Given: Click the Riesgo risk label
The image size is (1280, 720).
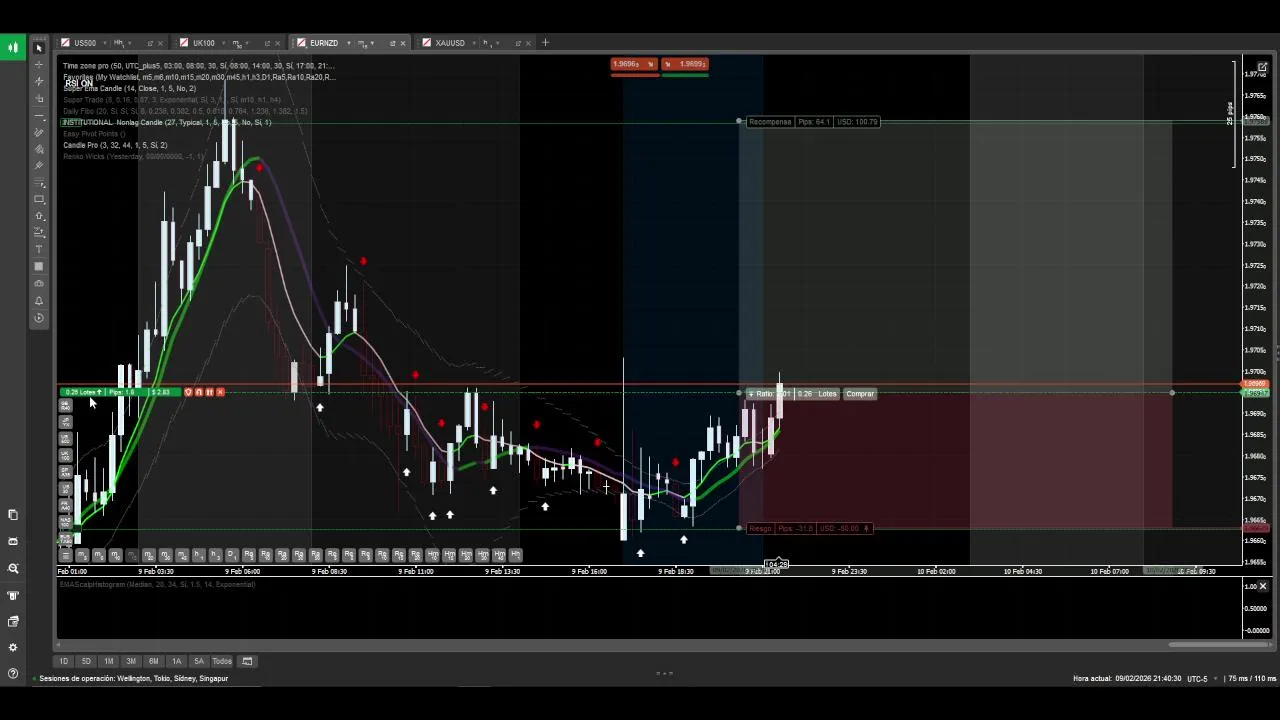Looking at the screenshot, I should click(x=760, y=528).
